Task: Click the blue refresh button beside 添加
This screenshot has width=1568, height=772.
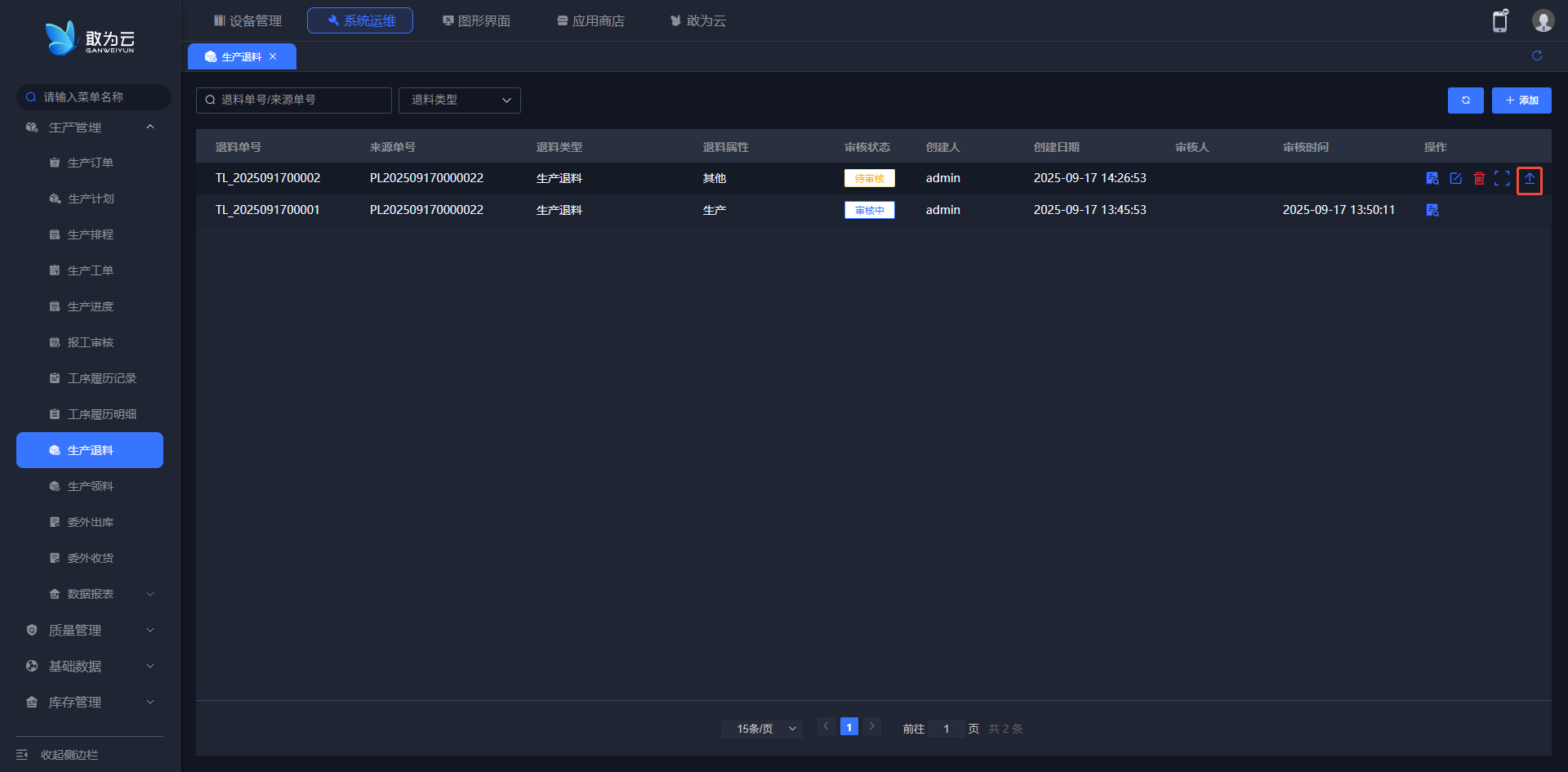Action: tap(1465, 100)
